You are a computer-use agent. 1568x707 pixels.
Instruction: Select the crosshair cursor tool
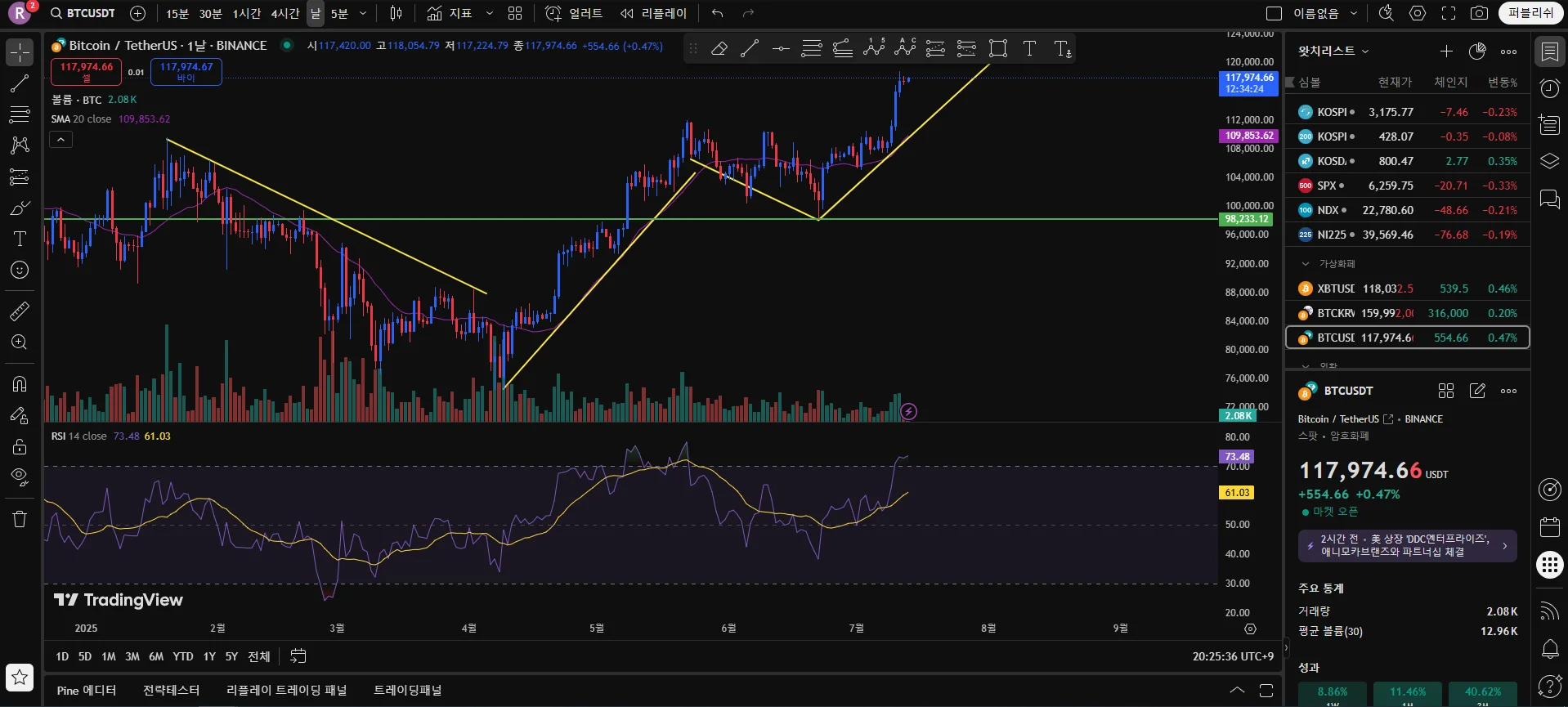click(x=20, y=52)
